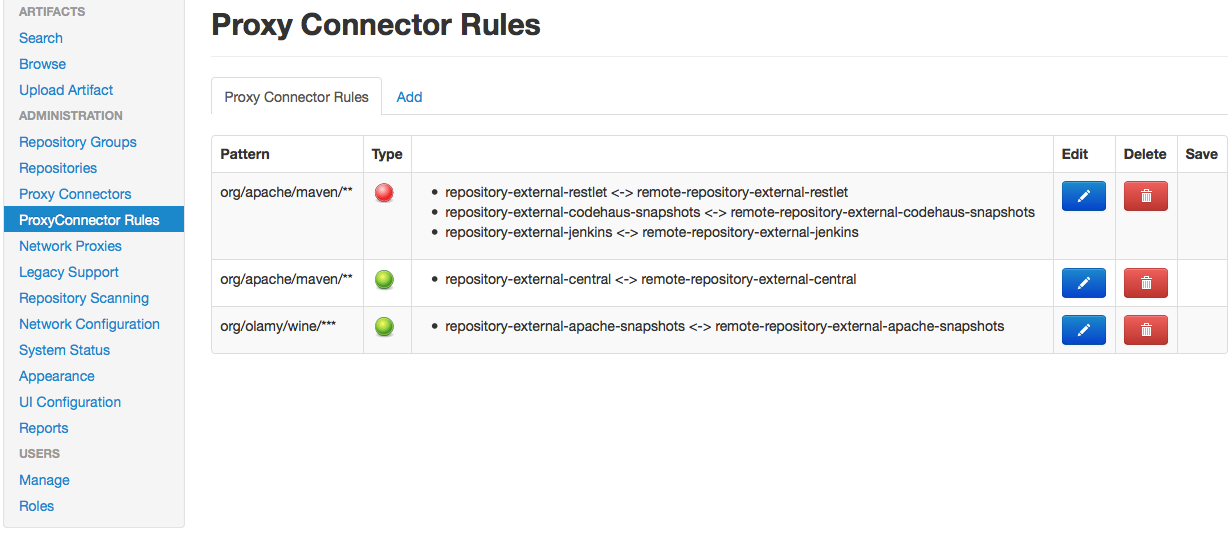Click red type indicator of first rule
This screenshot has width=1228, height=548.
coord(384,193)
